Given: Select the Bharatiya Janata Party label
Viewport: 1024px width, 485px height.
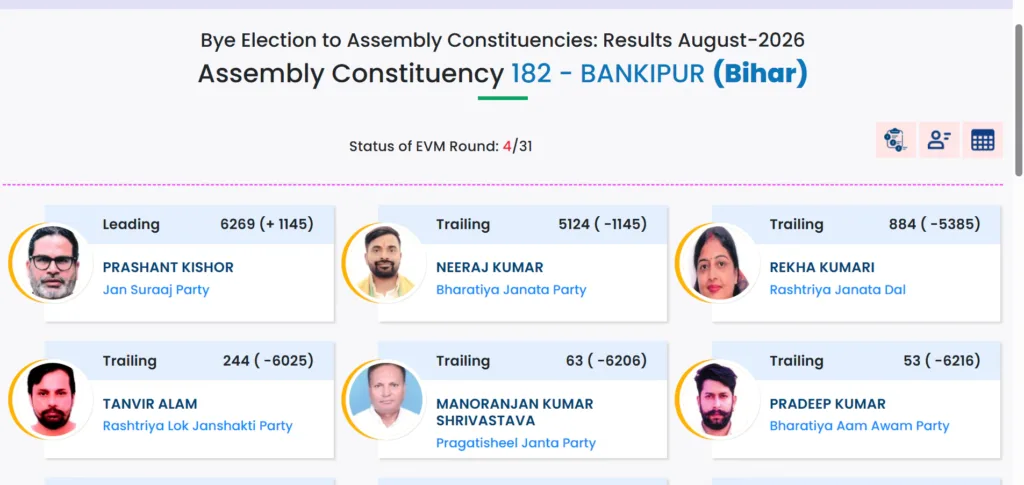Looking at the screenshot, I should [511, 290].
